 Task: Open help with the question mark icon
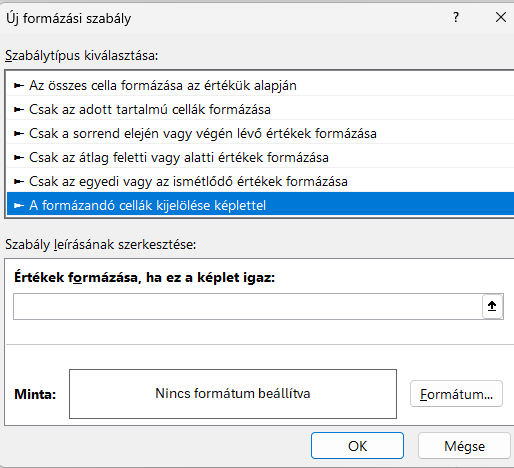[456, 17]
